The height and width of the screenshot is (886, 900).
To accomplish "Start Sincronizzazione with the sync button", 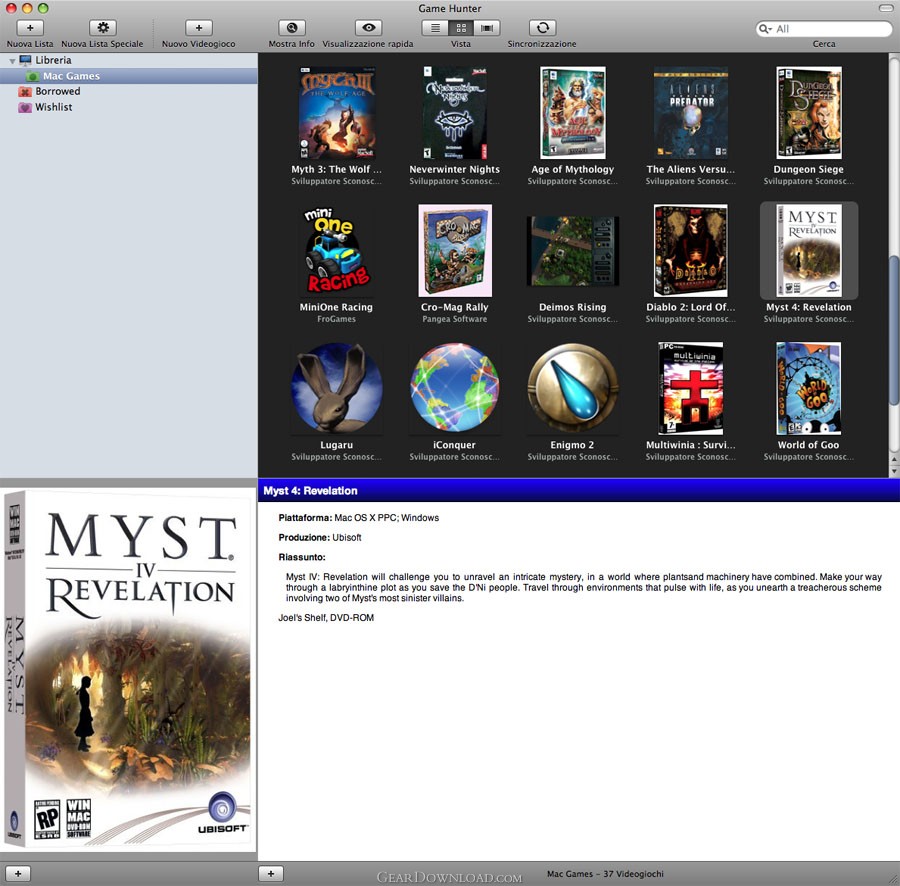I will (542, 28).
